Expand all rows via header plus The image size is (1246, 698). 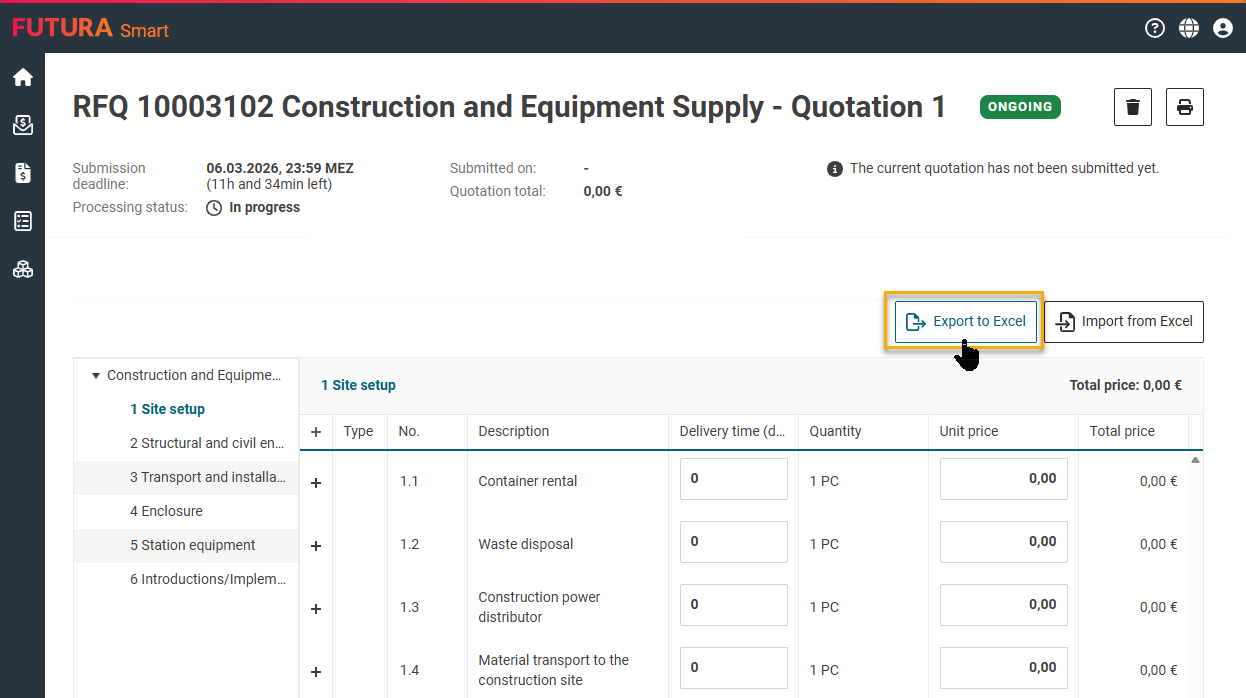pyautogui.click(x=316, y=432)
